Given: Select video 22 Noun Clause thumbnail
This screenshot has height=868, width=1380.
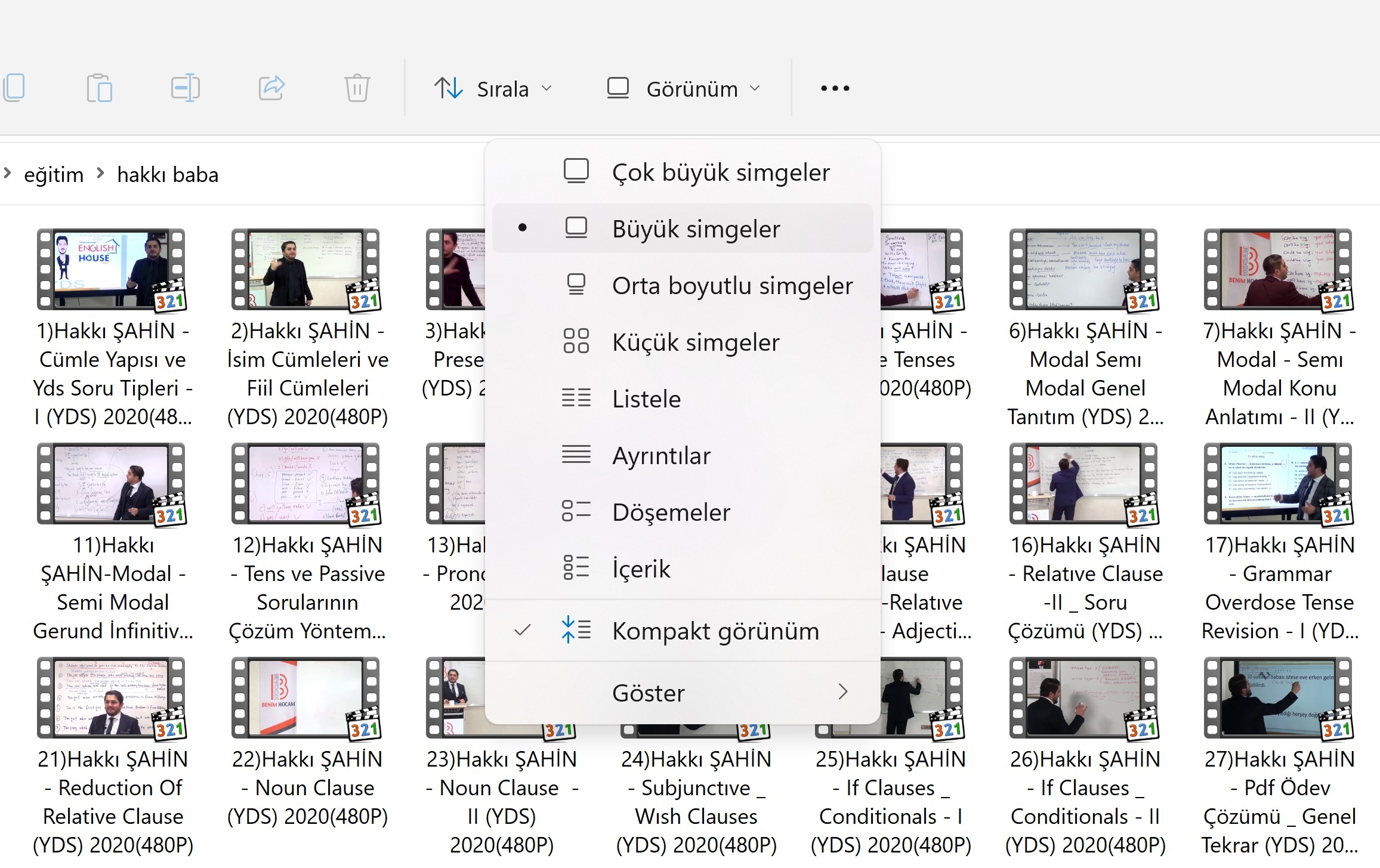Looking at the screenshot, I should (x=306, y=698).
